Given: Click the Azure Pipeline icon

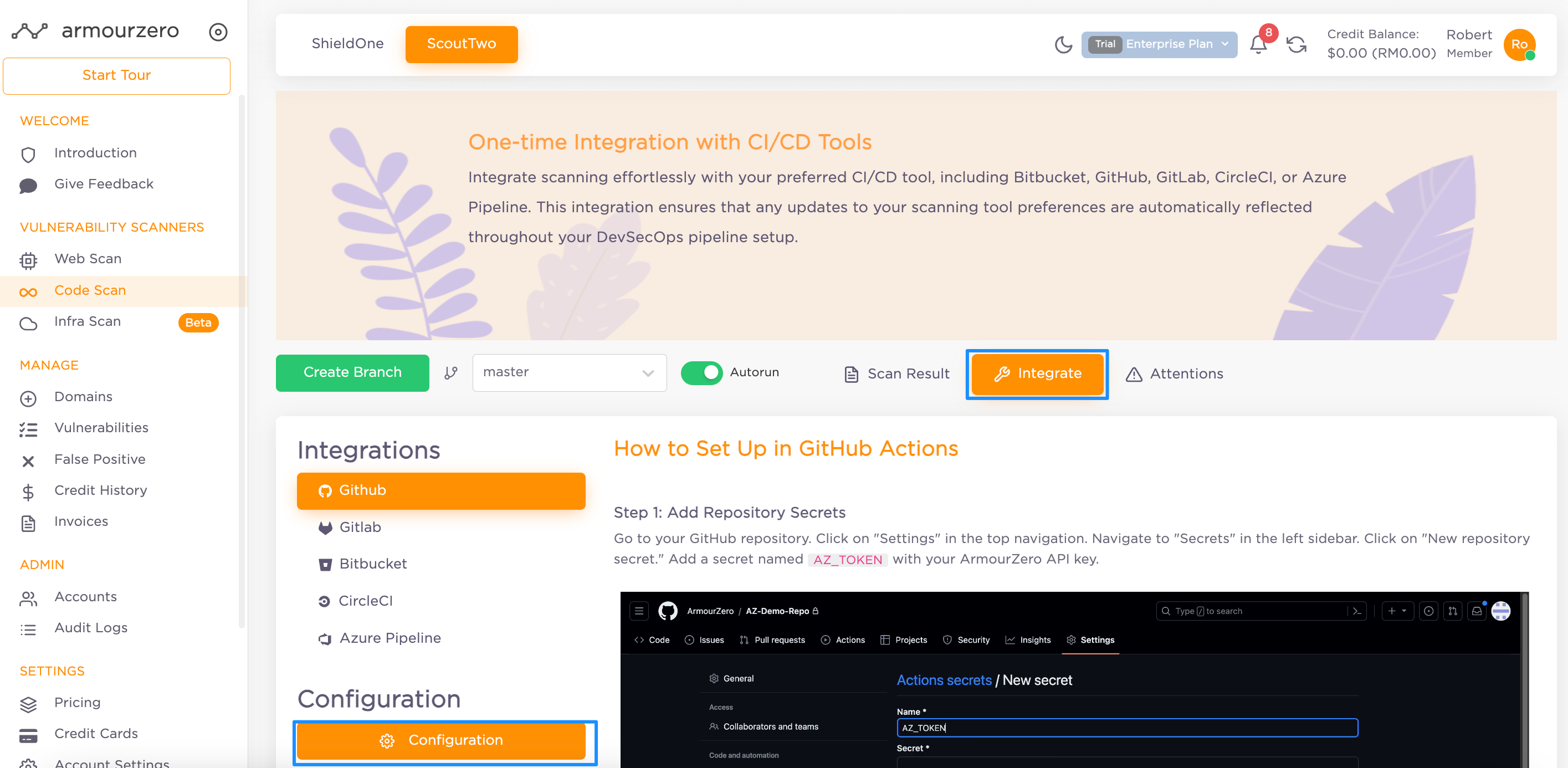Looking at the screenshot, I should tap(325, 639).
